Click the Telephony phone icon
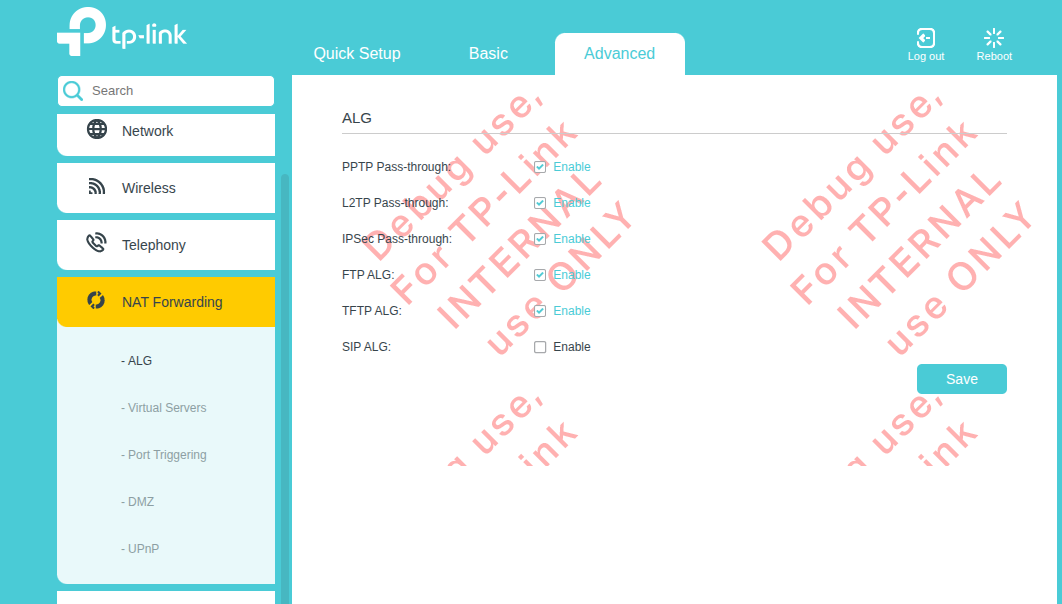Screen dimensions: 1062x604 point(97,244)
